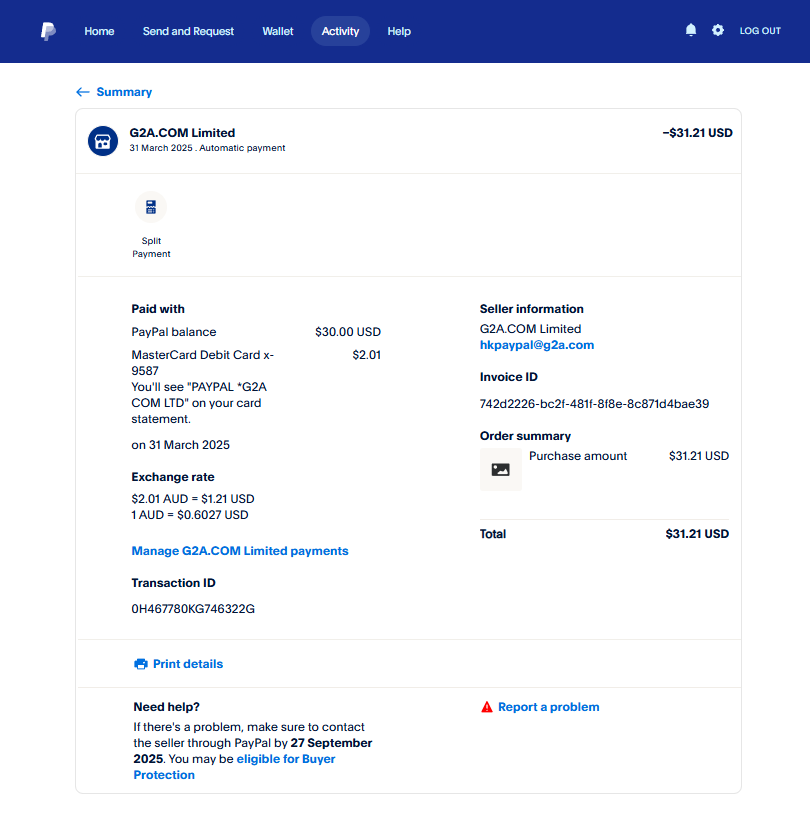Click the Invoice ID value 742d2226-bc2f-481f
The height and width of the screenshot is (813, 810).
(594, 404)
